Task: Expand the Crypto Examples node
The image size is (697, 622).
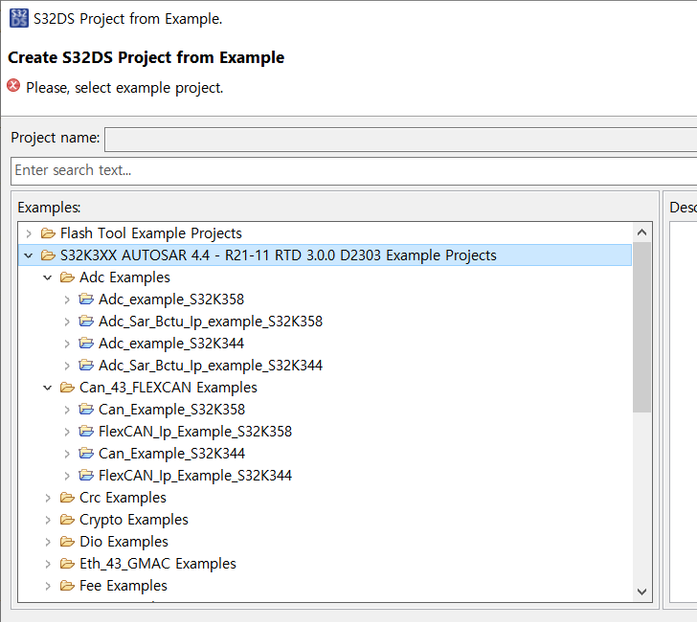Action: pyautogui.click(x=48, y=520)
